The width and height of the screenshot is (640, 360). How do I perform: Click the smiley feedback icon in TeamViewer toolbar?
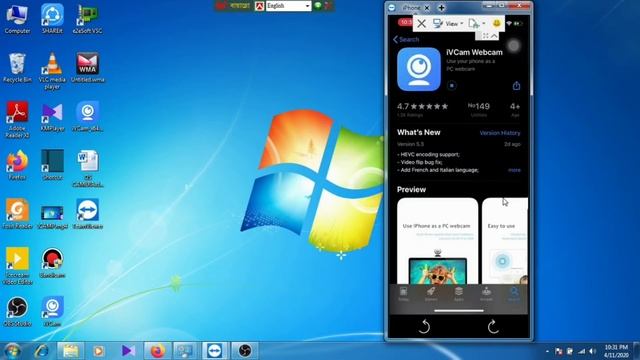[x=497, y=23]
